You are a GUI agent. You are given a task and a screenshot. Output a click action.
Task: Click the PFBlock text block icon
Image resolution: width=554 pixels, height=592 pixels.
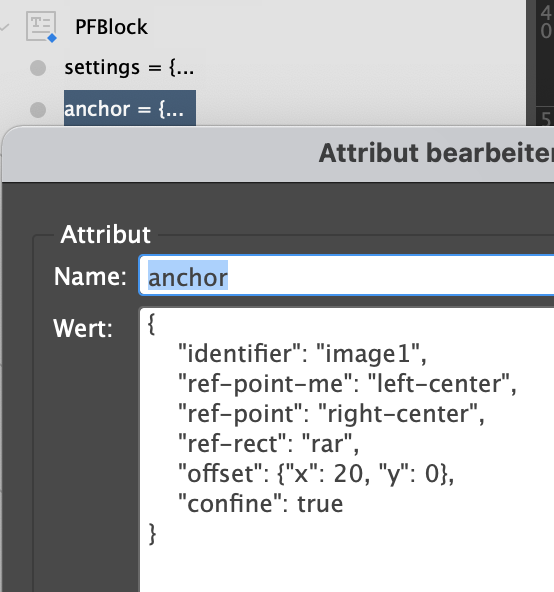pos(41,26)
